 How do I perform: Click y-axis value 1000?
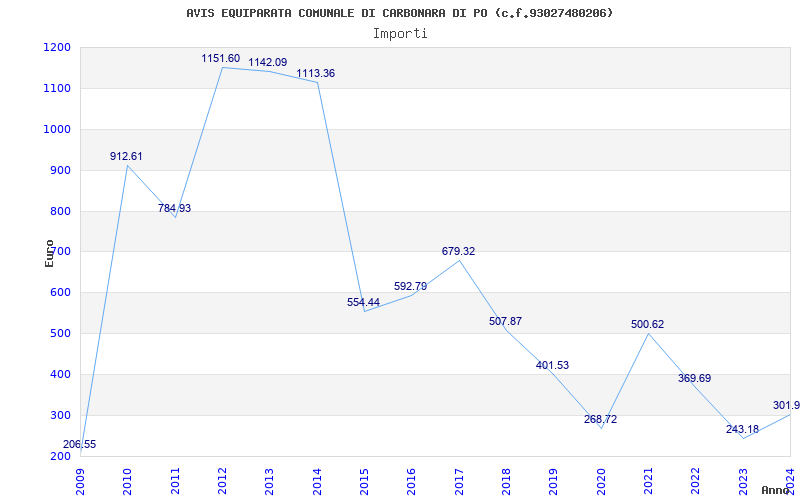coord(57,129)
